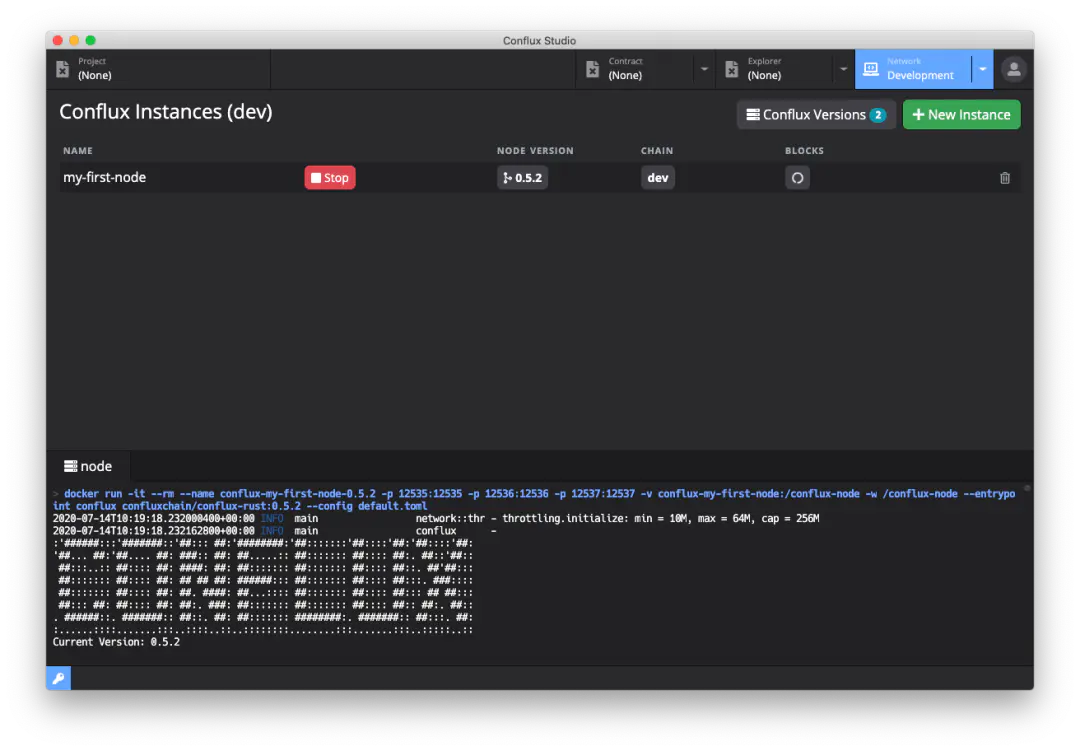1080x751 pixels.
Task: Delete my-first-node with trash icon
Action: 1005,178
